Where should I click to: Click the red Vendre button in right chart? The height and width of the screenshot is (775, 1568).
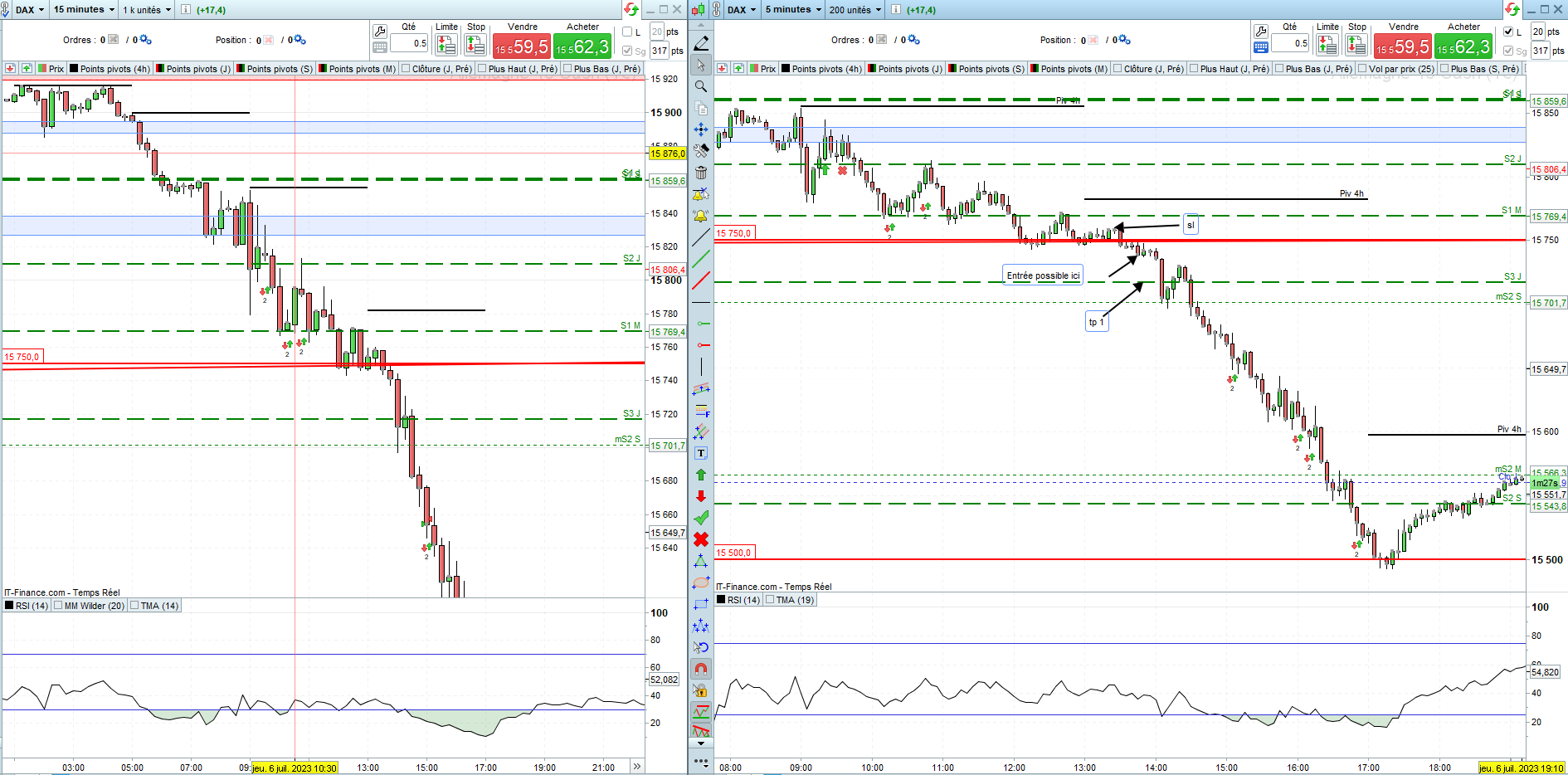(x=1403, y=46)
